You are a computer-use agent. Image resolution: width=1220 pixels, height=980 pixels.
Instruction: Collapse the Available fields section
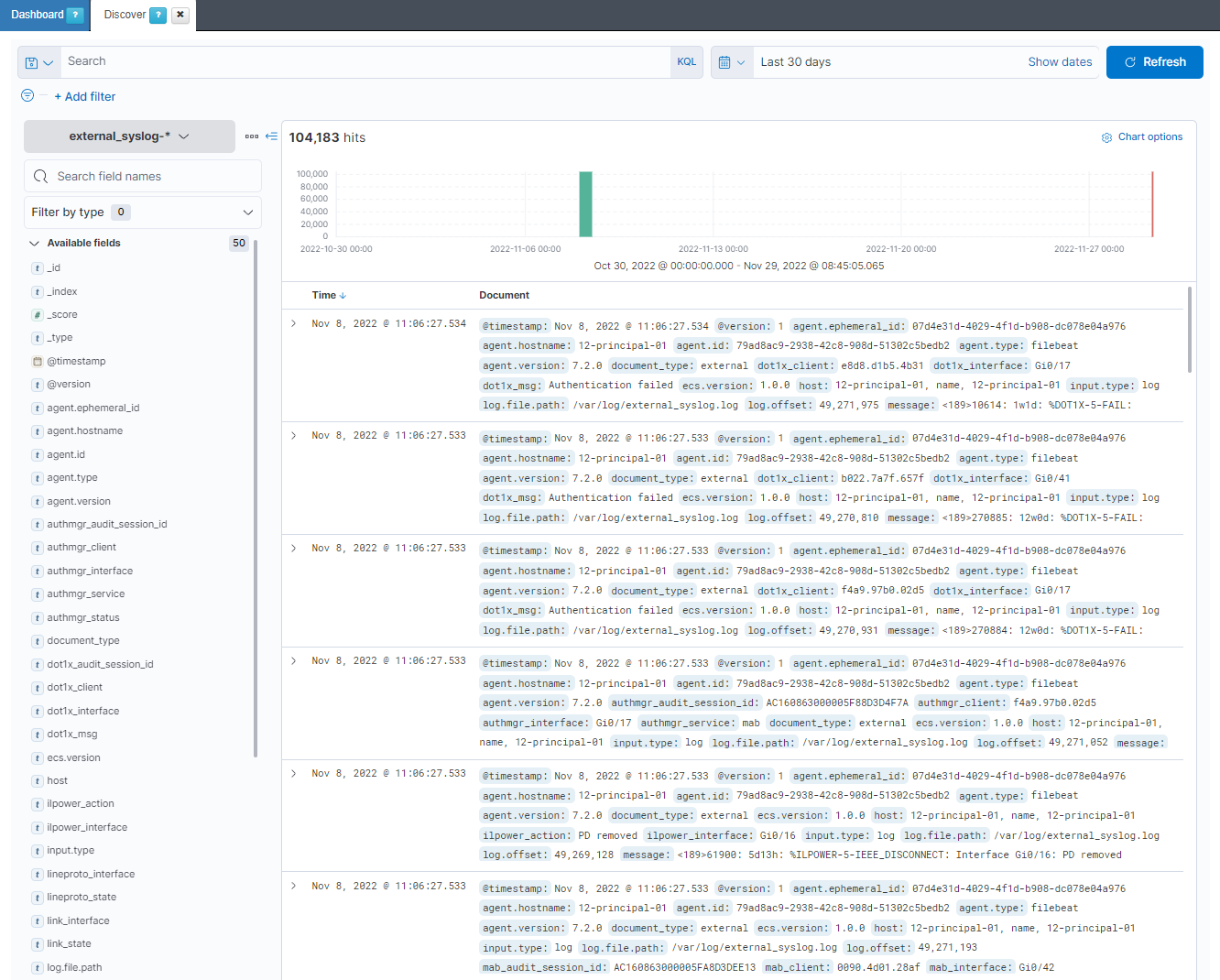[x=35, y=244]
